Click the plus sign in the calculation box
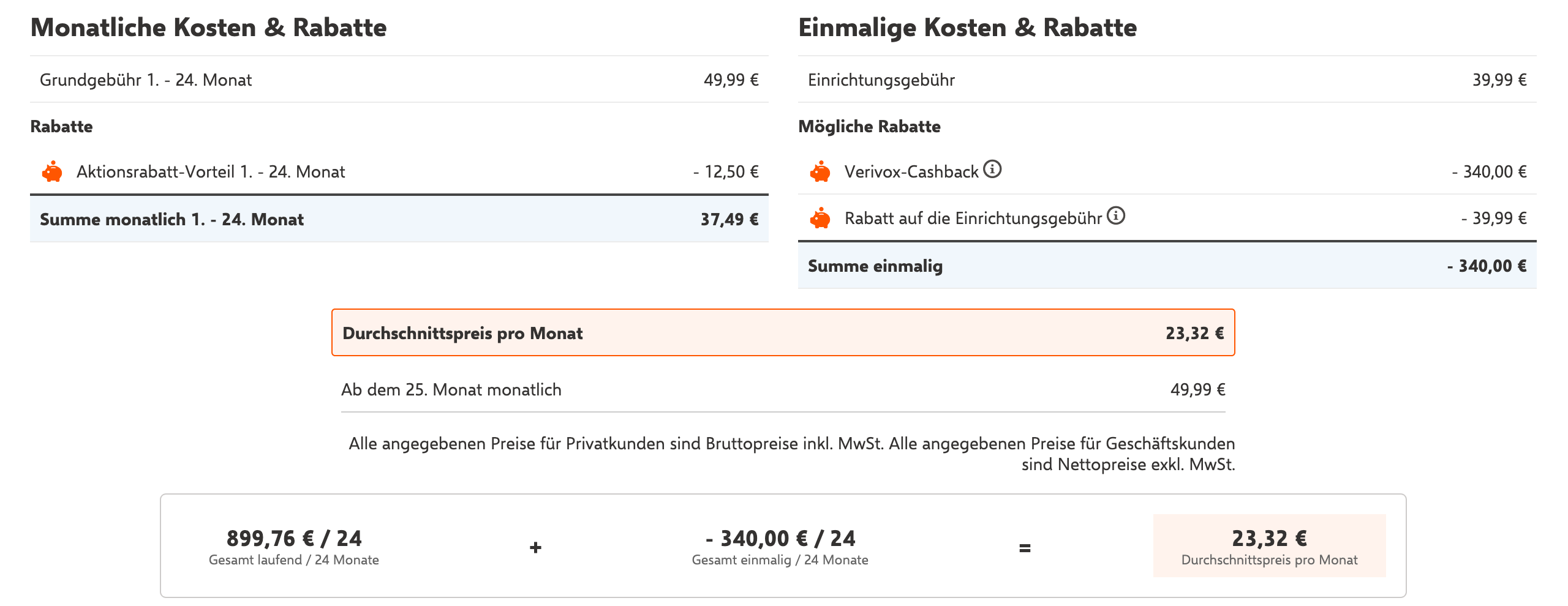The width and height of the screenshot is (1568, 606). (x=535, y=547)
